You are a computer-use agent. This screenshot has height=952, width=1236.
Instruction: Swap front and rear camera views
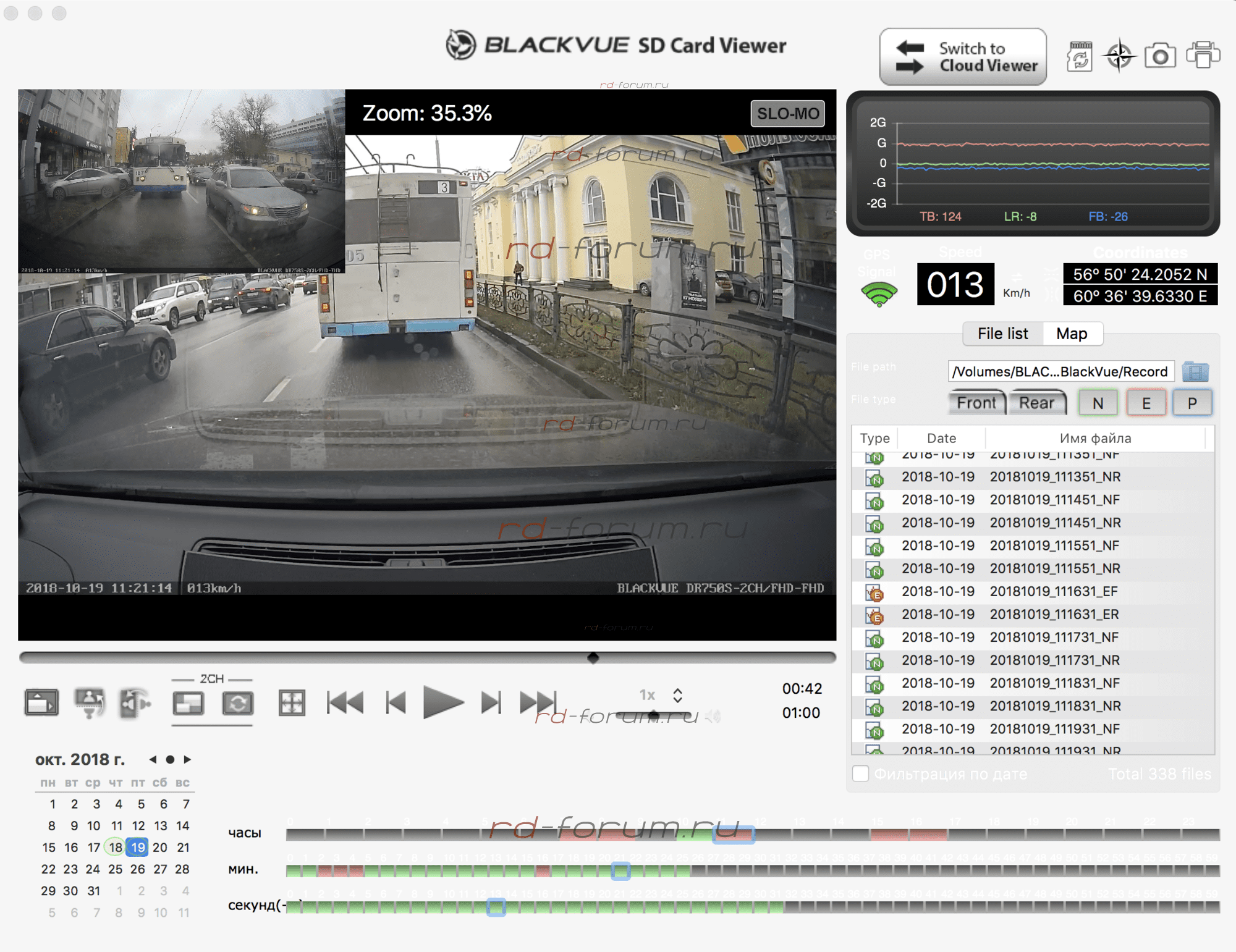[x=237, y=703]
